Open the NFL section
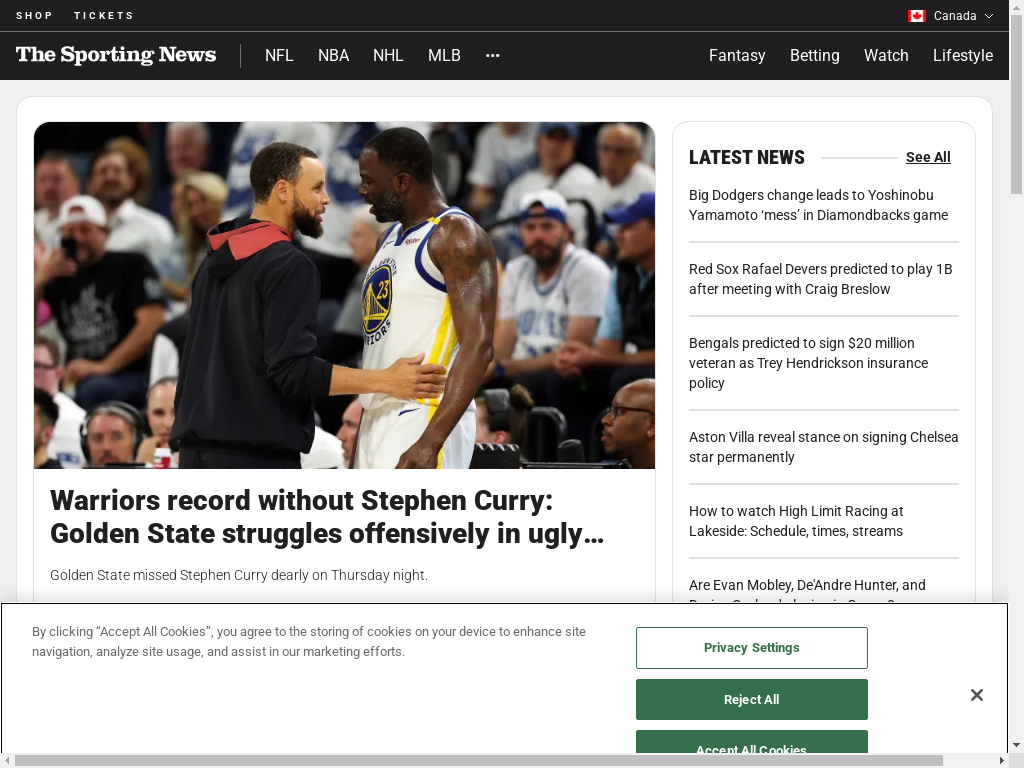 pyautogui.click(x=279, y=56)
